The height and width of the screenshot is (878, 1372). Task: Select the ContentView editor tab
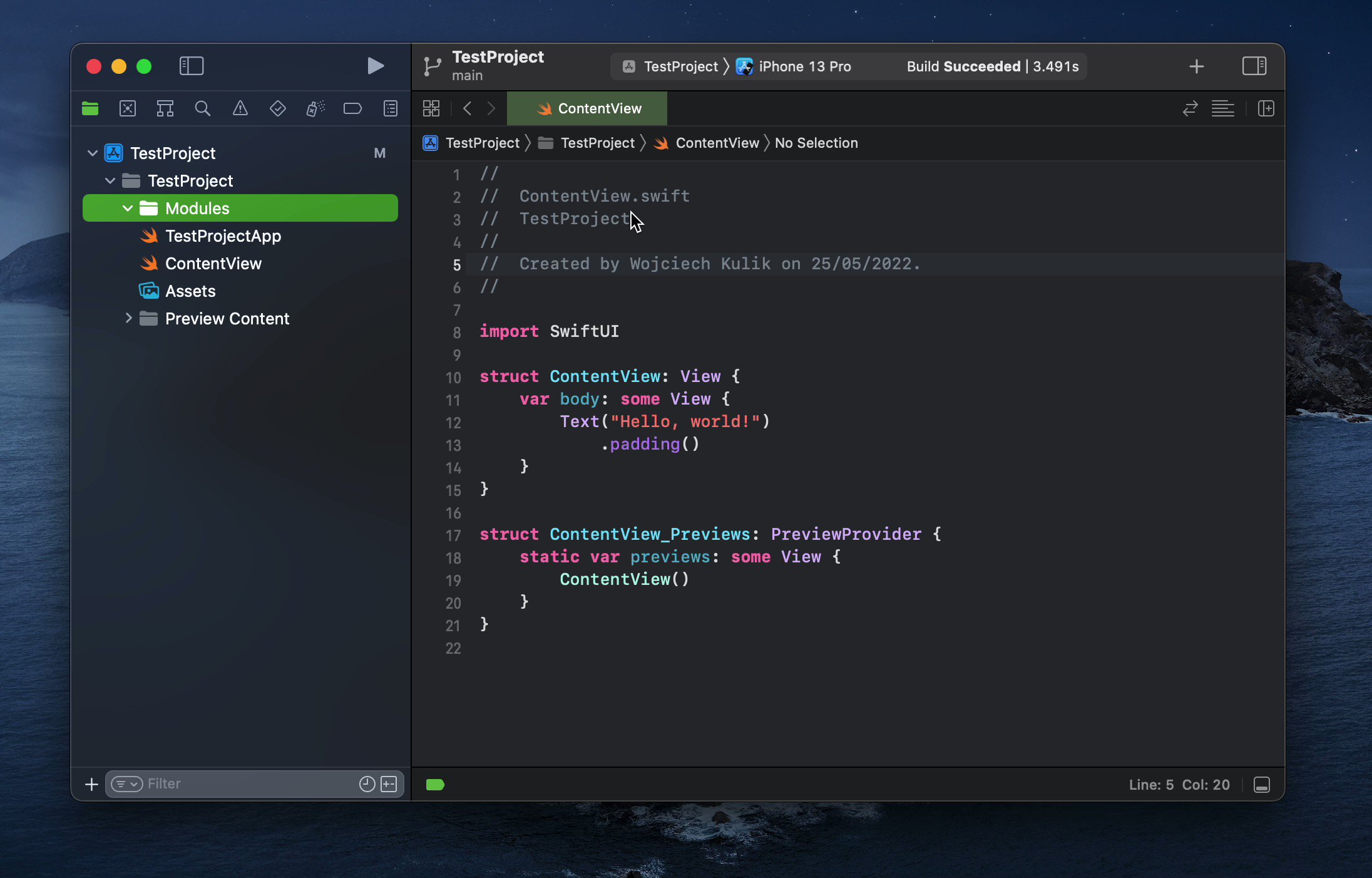pyautogui.click(x=587, y=109)
